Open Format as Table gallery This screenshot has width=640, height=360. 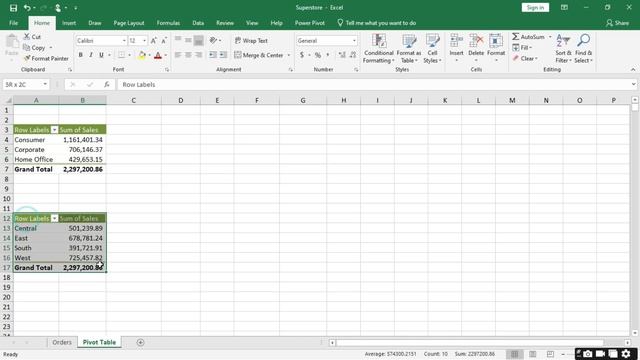point(409,49)
